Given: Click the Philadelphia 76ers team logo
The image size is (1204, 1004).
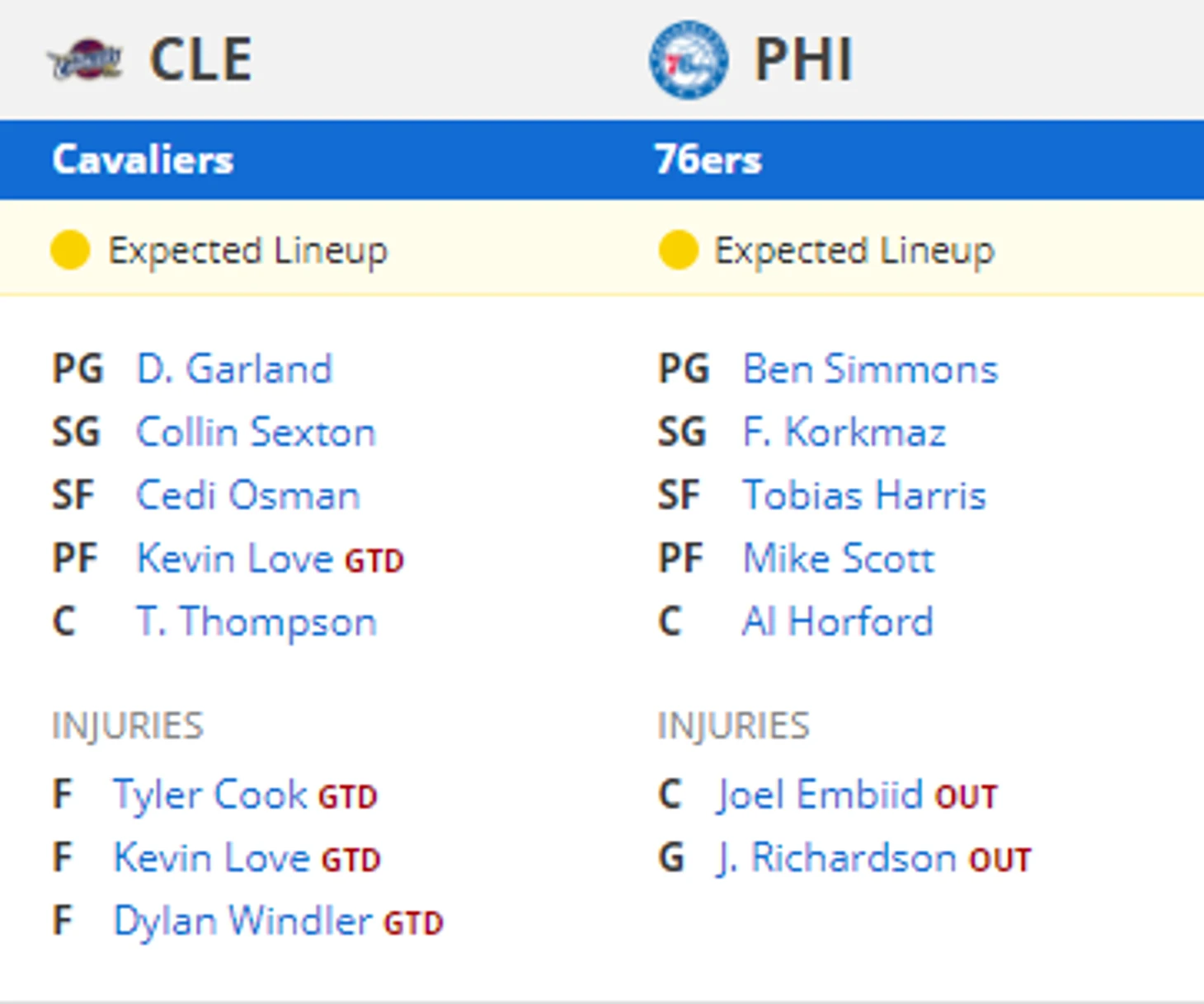Looking at the screenshot, I should point(689,59).
